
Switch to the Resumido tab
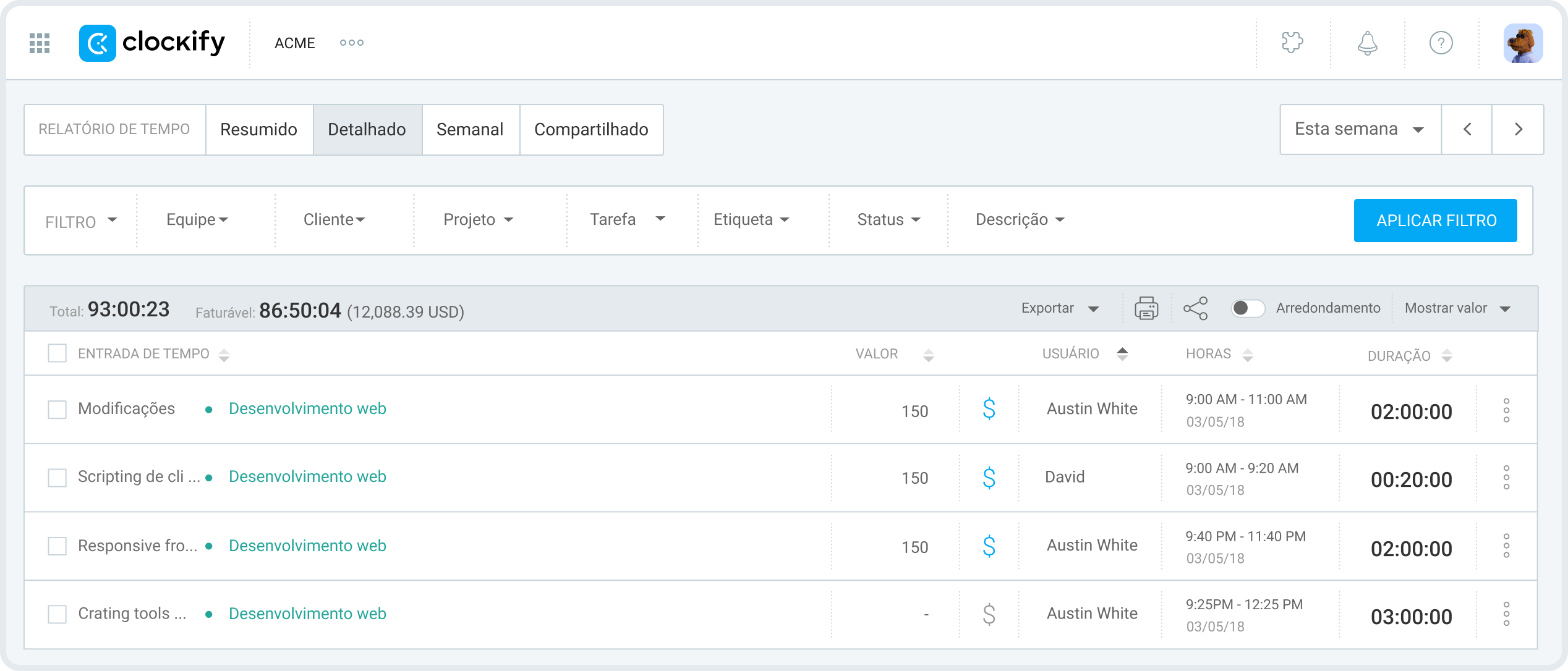pos(258,129)
